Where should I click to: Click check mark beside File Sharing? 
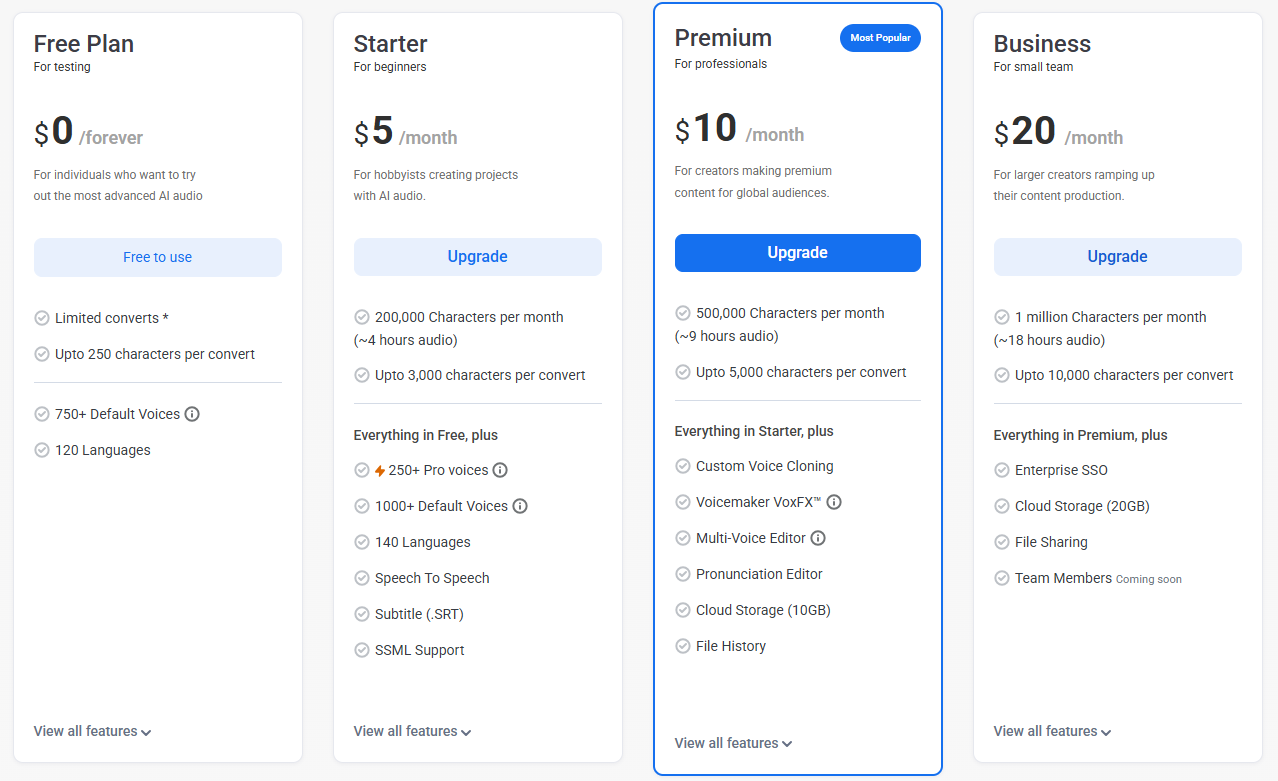pyautogui.click(x=1002, y=542)
